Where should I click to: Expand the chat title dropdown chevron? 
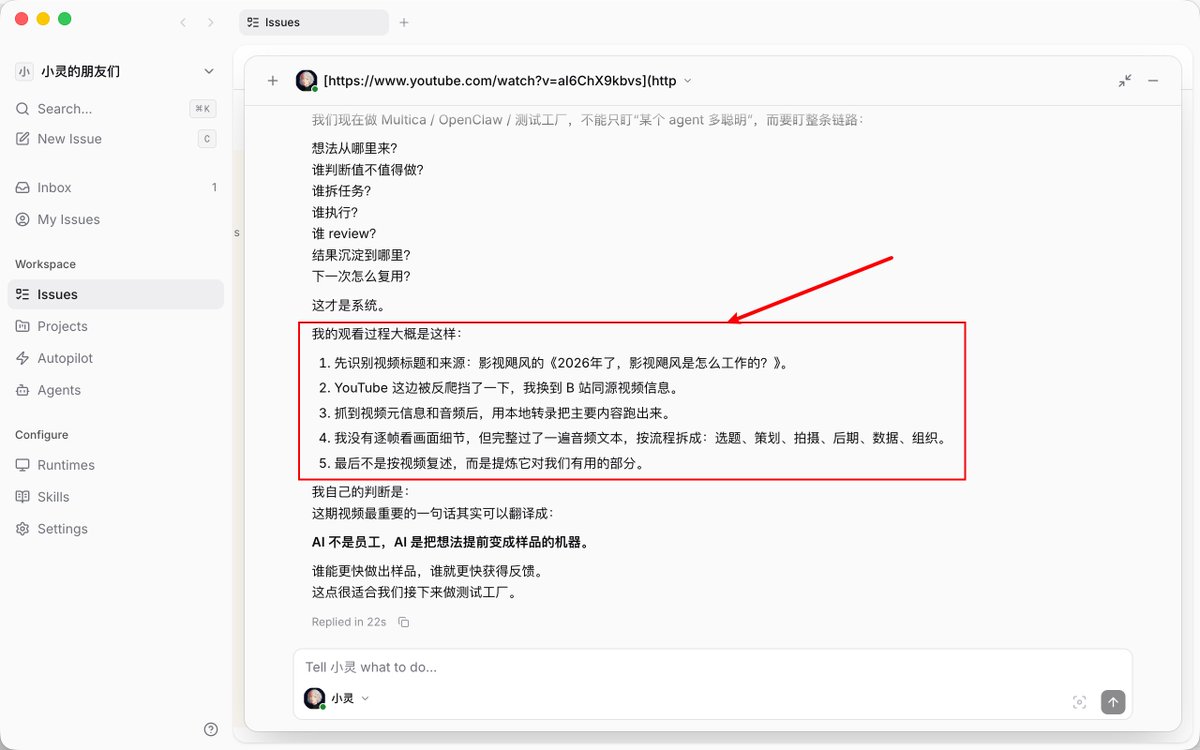(687, 81)
